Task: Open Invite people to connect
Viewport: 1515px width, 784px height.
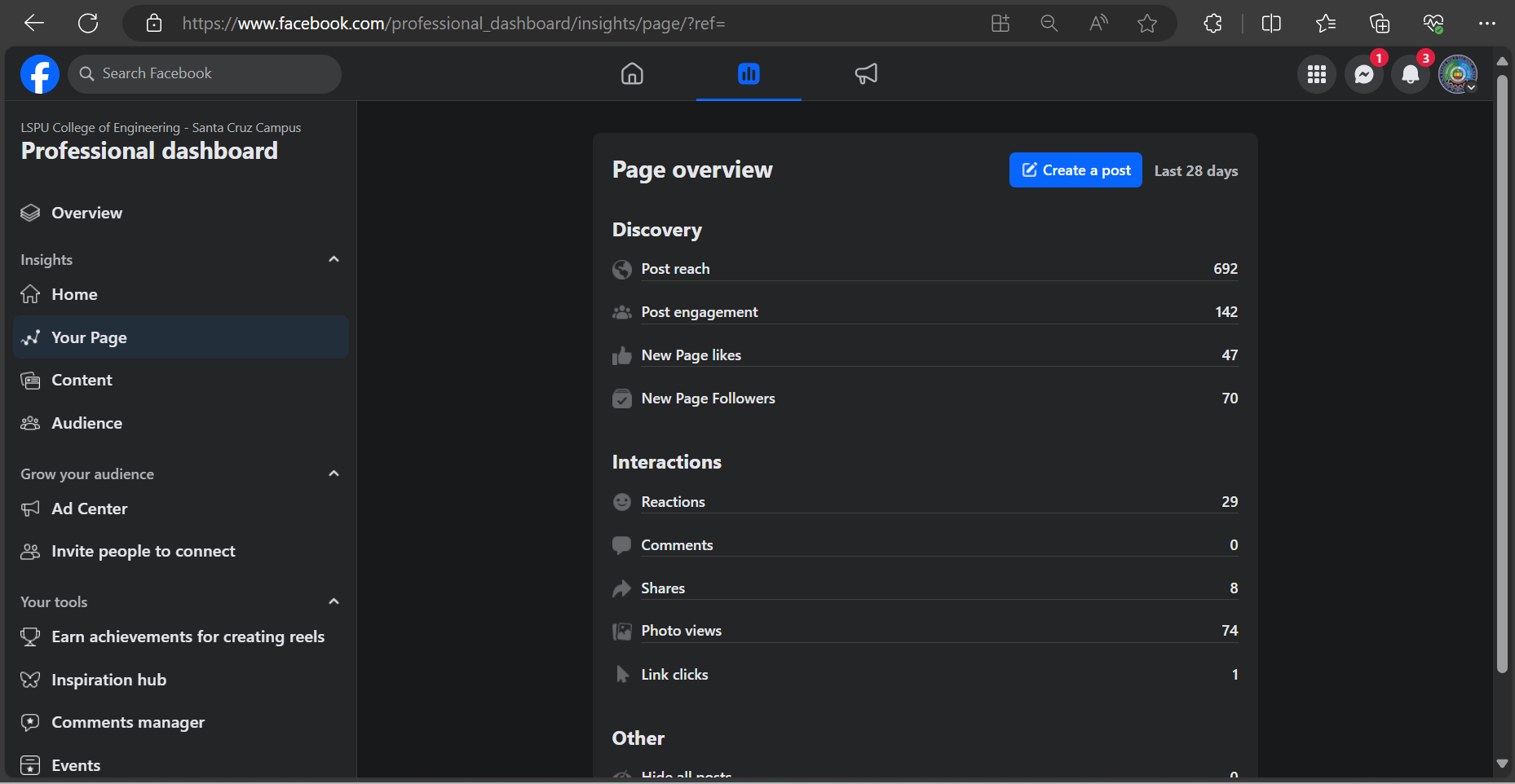Action: click(143, 551)
